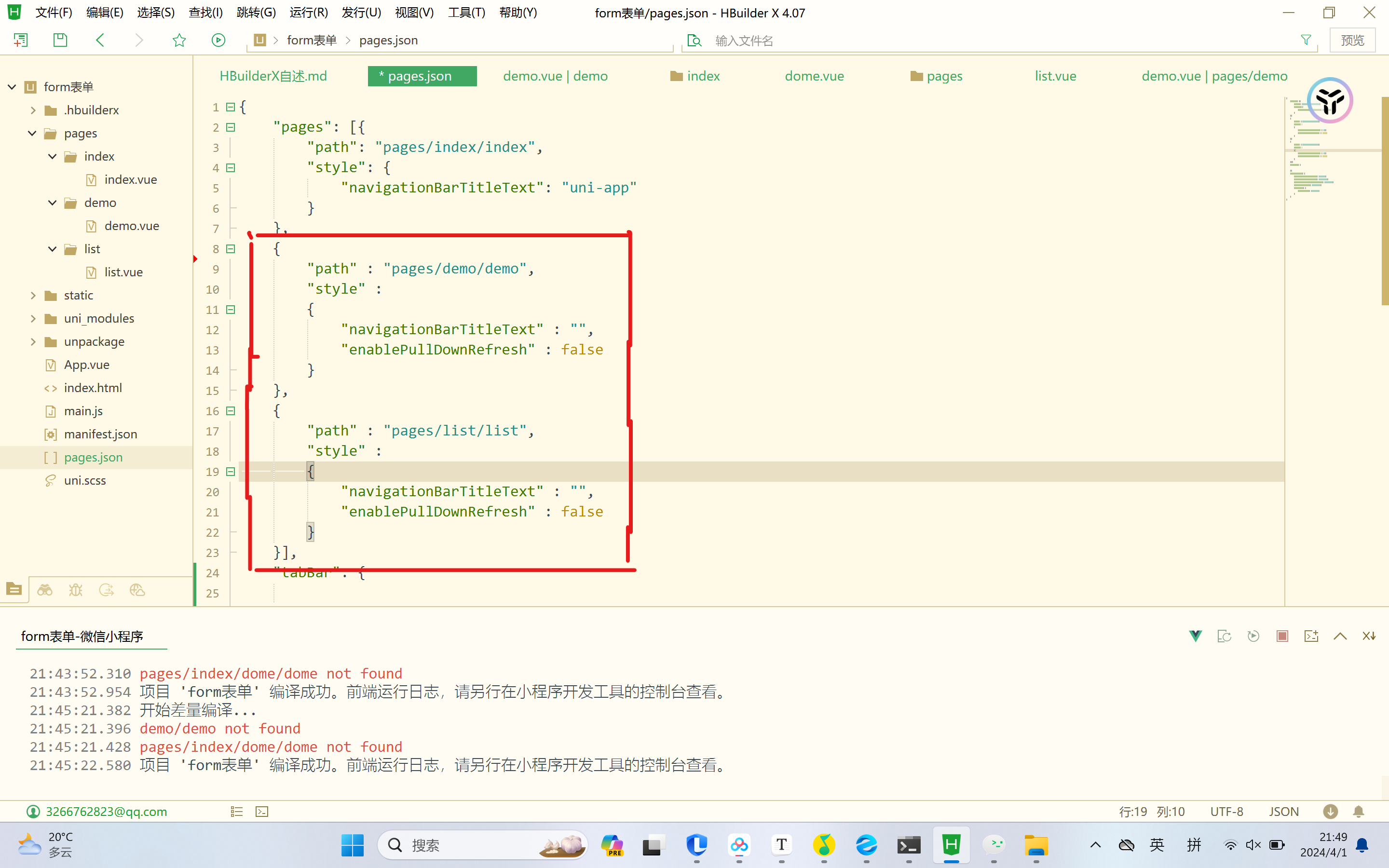Toggle fold marker on line 2
The height and width of the screenshot is (868, 1389).
pyautogui.click(x=231, y=127)
